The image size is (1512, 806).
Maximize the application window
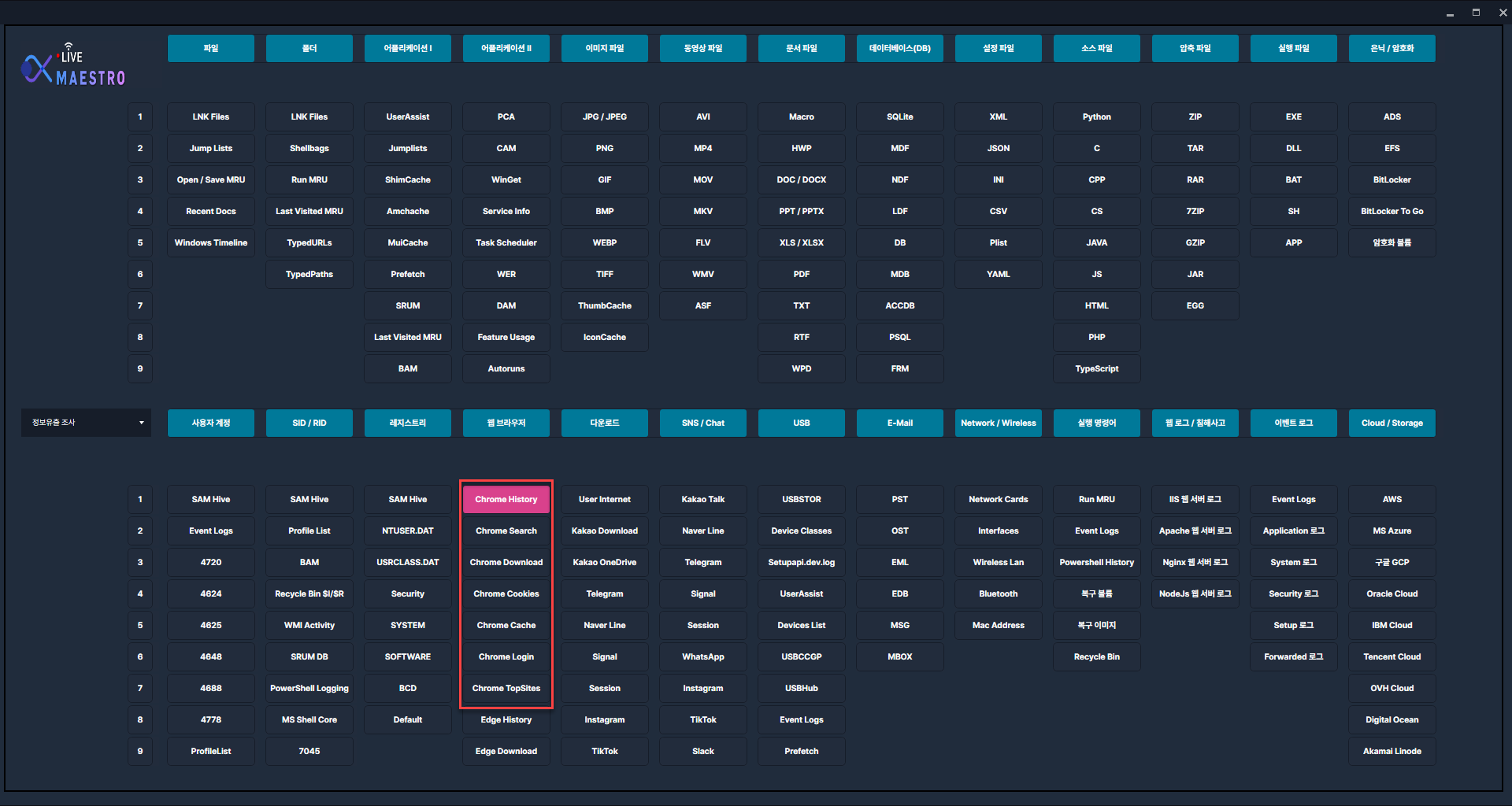coord(1476,13)
